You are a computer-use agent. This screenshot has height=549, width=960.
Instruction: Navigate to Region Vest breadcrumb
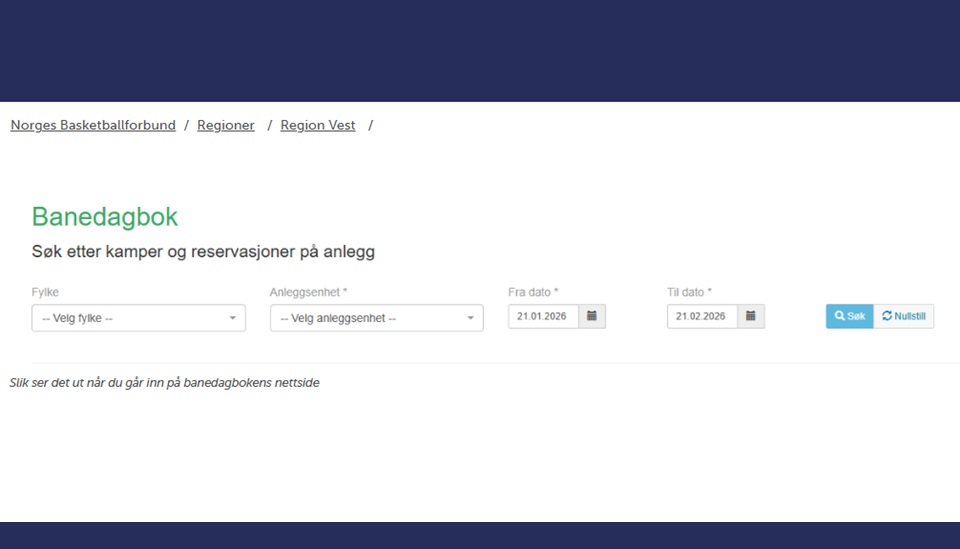318,125
